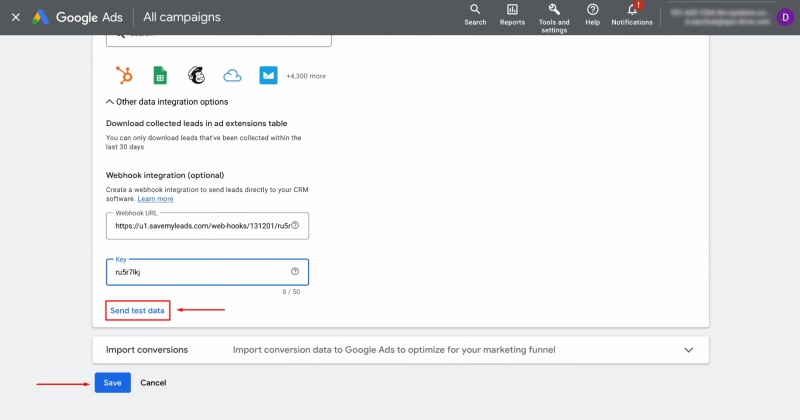Click the Google Ads logo
Image resolution: width=800 pixels, height=420 pixels.
tap(78, 17)
